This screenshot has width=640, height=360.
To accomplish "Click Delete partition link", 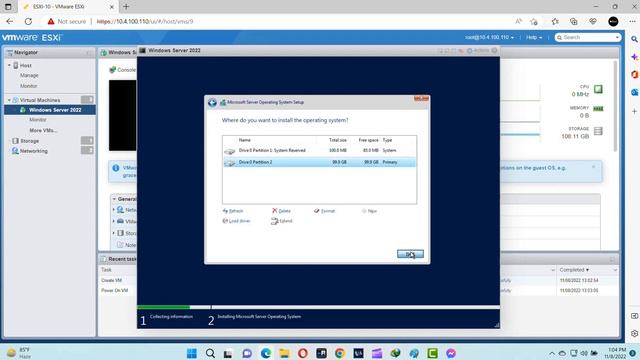I will (281, 211).
